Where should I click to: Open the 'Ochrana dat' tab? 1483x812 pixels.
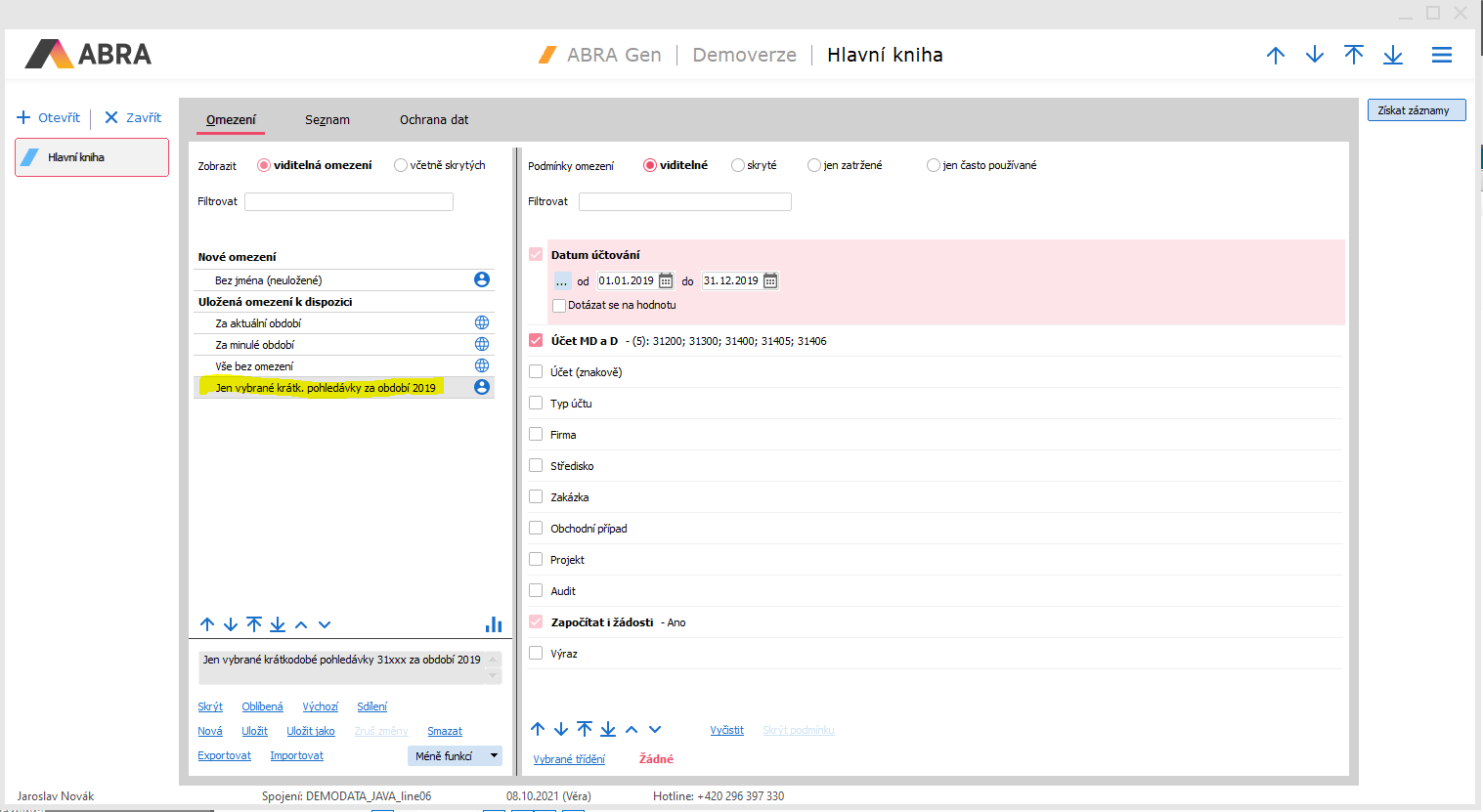point(434,120)
